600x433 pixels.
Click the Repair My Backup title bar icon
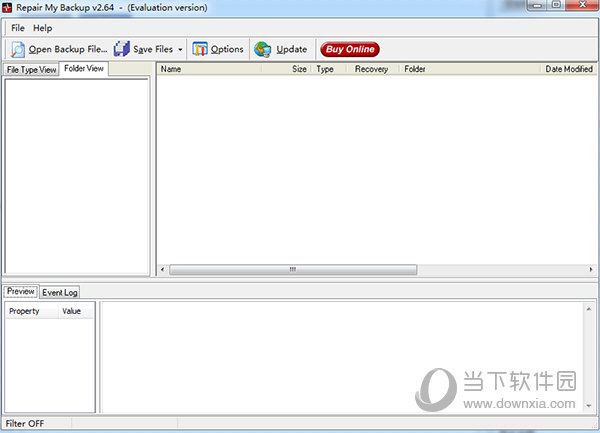coord(7,7)
